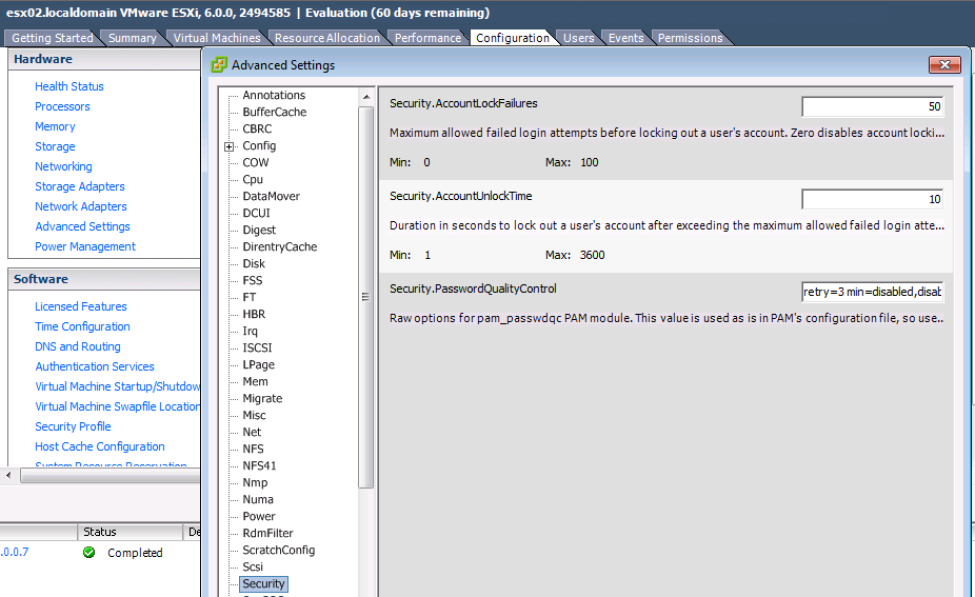This screenshot has height=597, width=975.
Task: Select the Net tree item
Action: (249, 431)
